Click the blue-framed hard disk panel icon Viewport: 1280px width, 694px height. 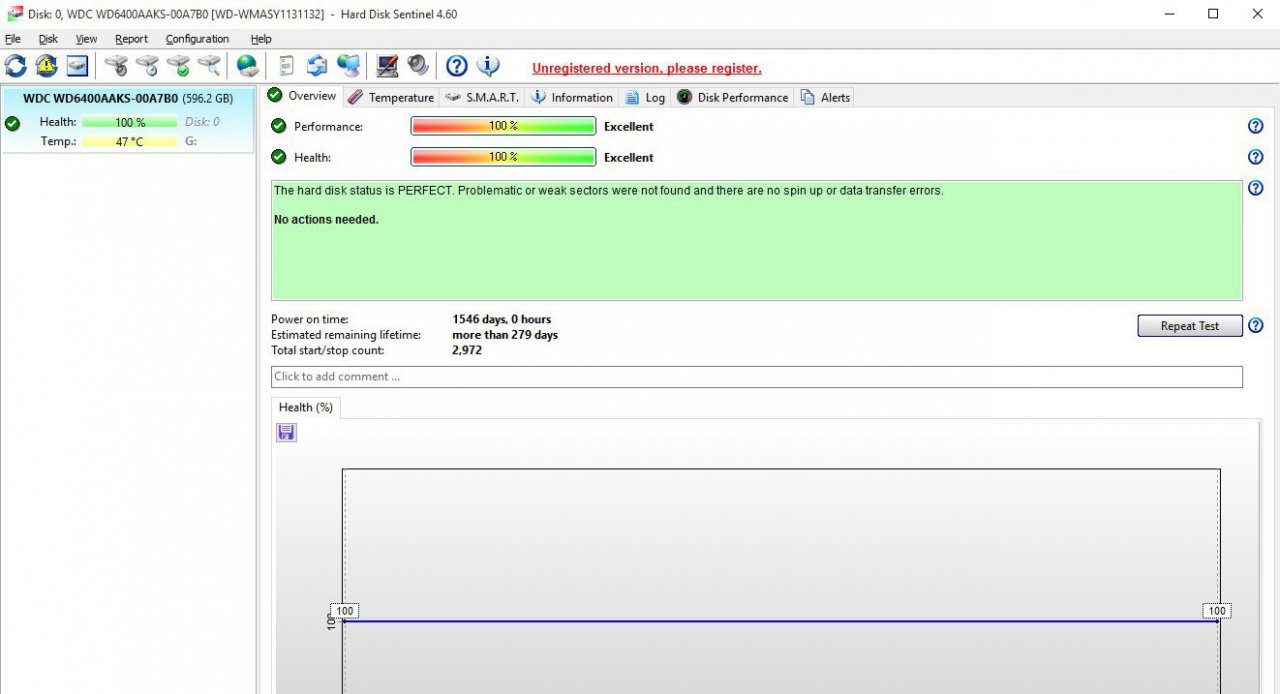[x=77, y=66]
